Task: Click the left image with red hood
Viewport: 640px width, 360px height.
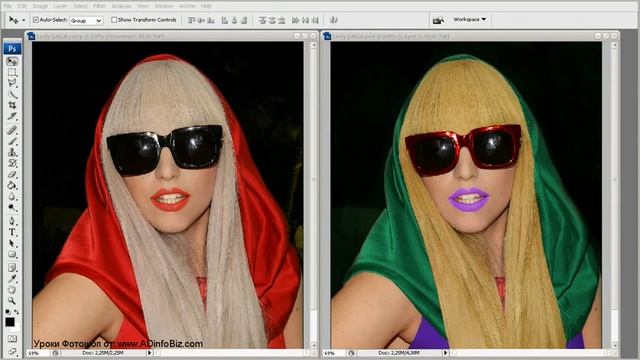Action: click(x=168, y=195)
